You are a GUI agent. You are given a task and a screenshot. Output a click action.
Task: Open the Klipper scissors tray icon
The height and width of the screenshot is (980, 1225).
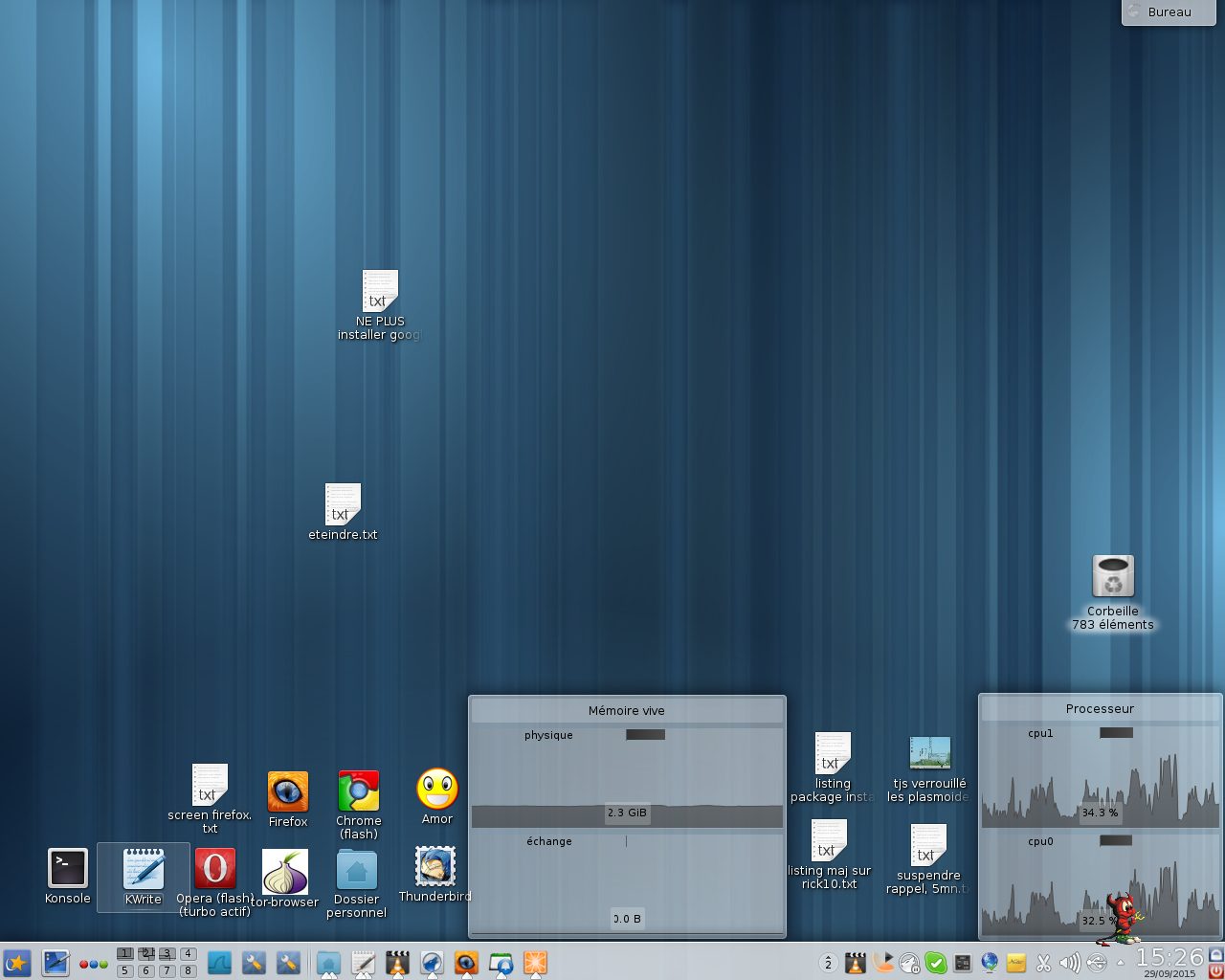1044,963
